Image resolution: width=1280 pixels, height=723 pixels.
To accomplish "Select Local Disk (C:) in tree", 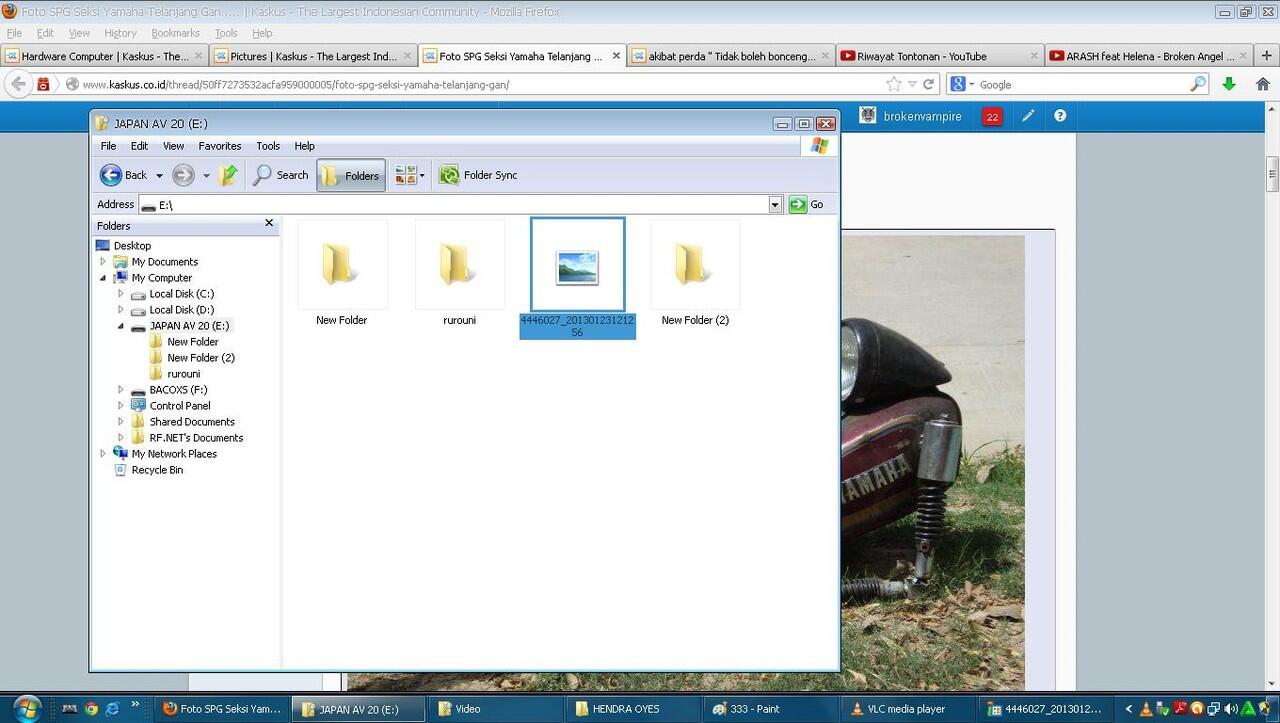I will 181,294.
